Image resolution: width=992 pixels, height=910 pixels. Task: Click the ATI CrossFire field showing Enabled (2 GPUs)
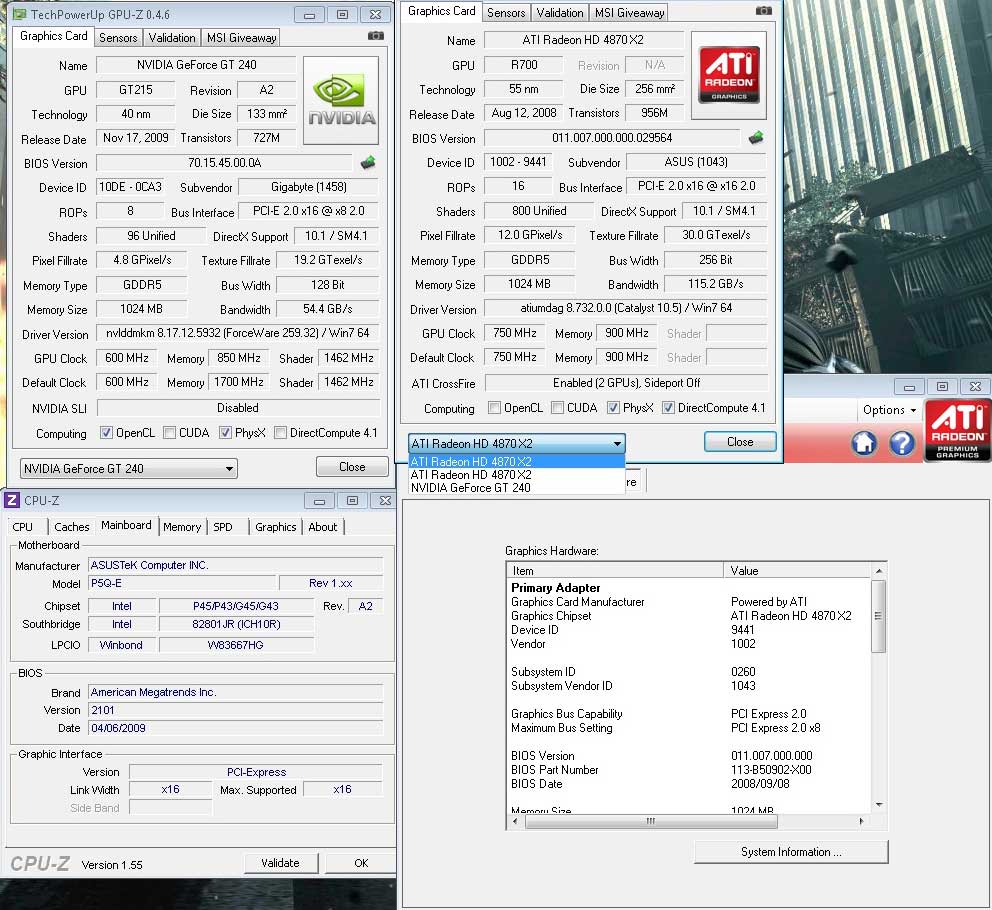626,383
